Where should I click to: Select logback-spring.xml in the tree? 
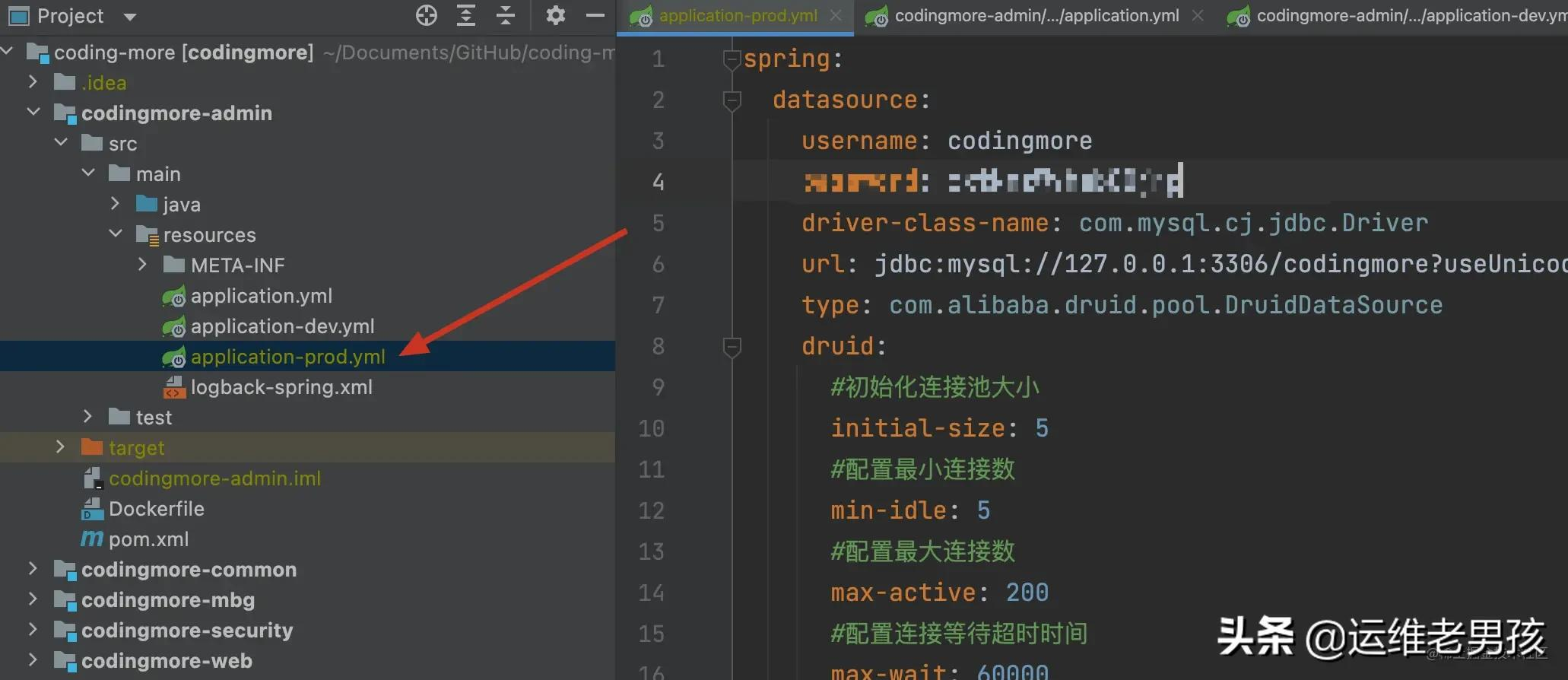click(281, 387)
